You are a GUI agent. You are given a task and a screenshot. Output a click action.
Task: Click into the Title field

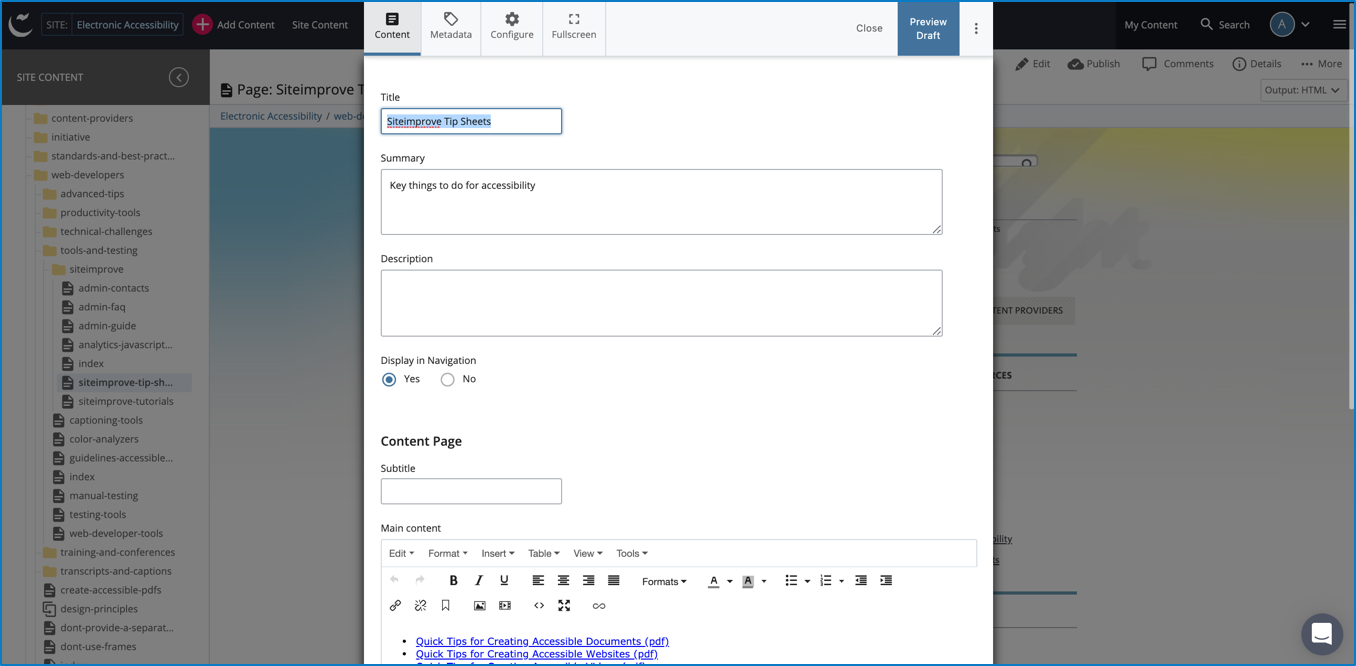[471, 122]
